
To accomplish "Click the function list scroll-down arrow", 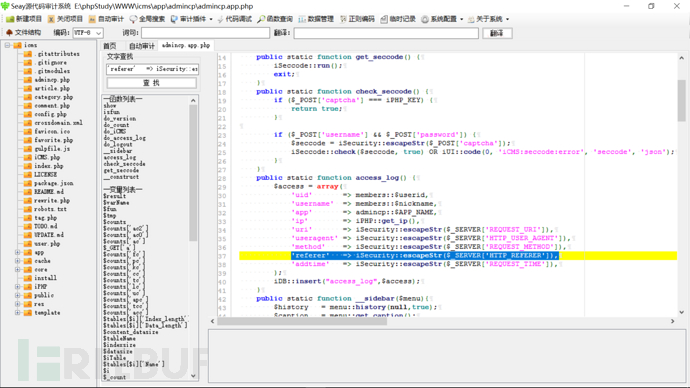I will point(193,376).
